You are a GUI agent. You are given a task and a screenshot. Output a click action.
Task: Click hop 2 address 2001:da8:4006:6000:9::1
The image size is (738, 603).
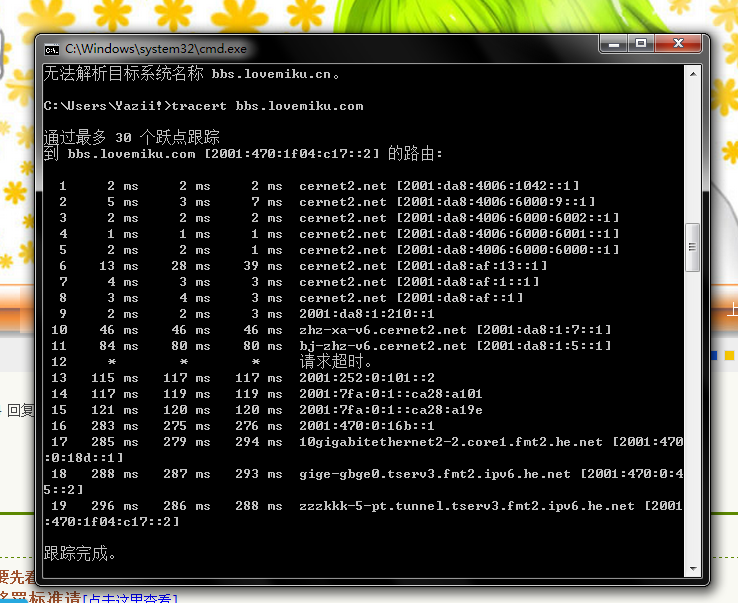(496, 202)
